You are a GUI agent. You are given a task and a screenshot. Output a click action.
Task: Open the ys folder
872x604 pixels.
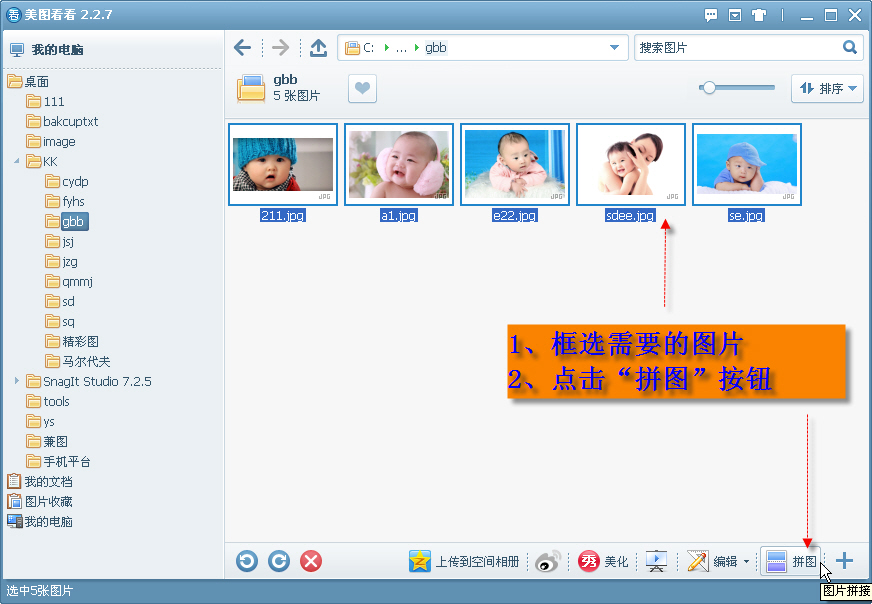[x=41, y=422]
